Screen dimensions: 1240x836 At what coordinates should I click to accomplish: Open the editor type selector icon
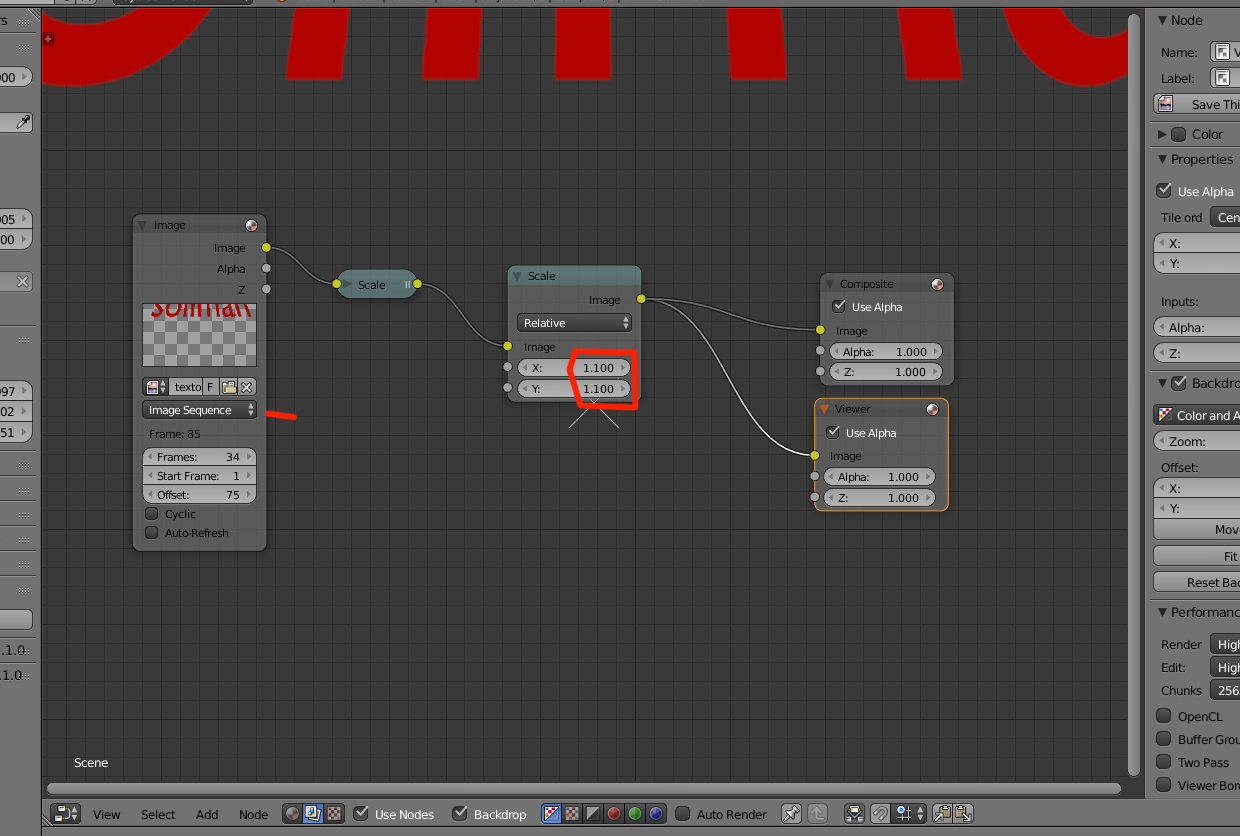[x=66, y=814]
